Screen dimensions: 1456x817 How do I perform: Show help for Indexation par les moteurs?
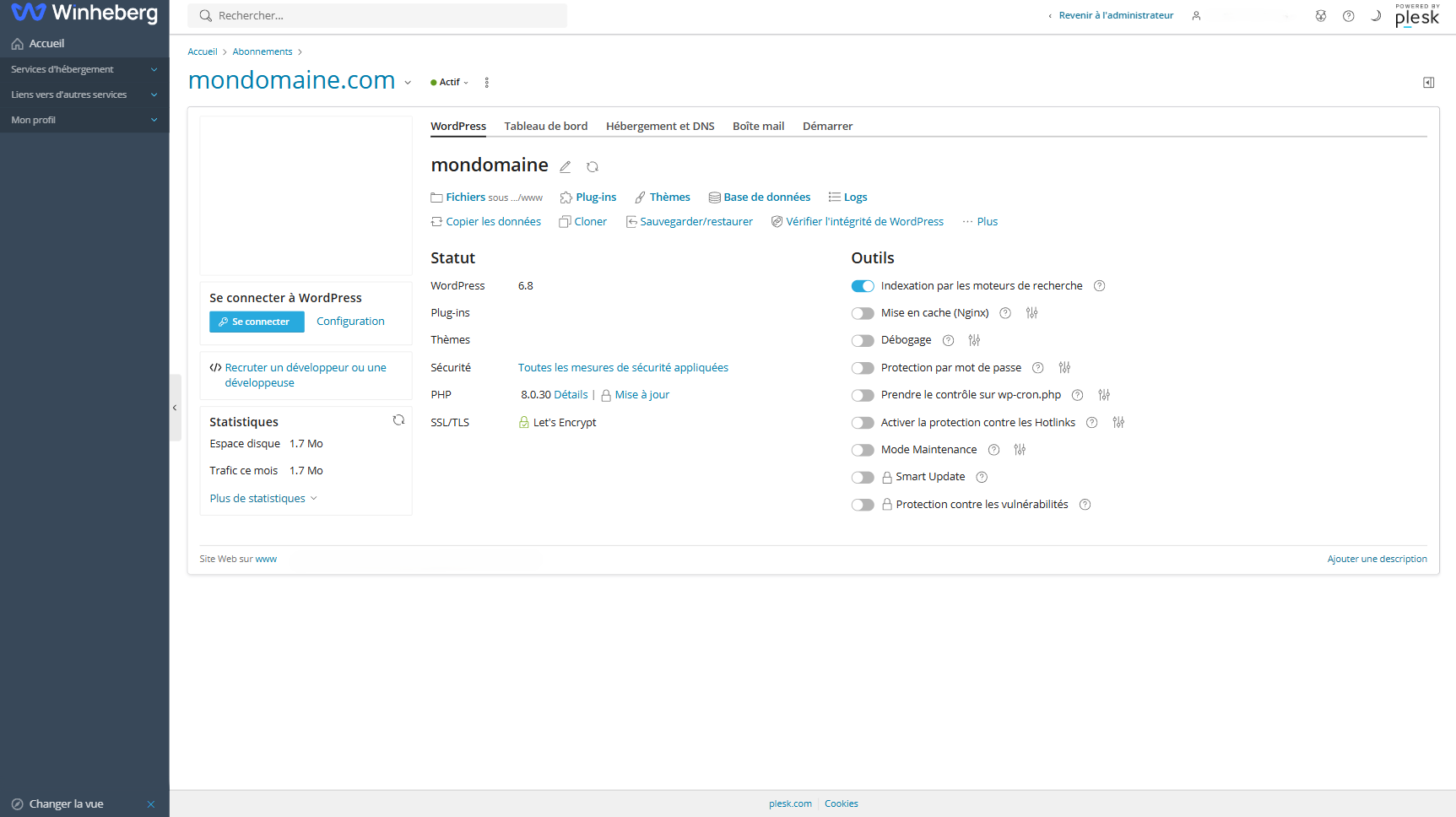coord(1099,286)
